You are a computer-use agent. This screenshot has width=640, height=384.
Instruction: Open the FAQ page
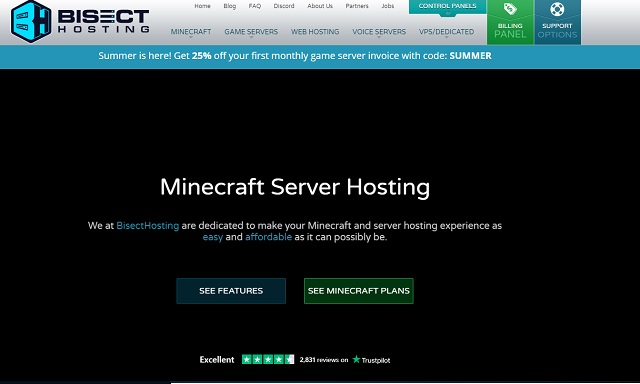coord(255,6)
